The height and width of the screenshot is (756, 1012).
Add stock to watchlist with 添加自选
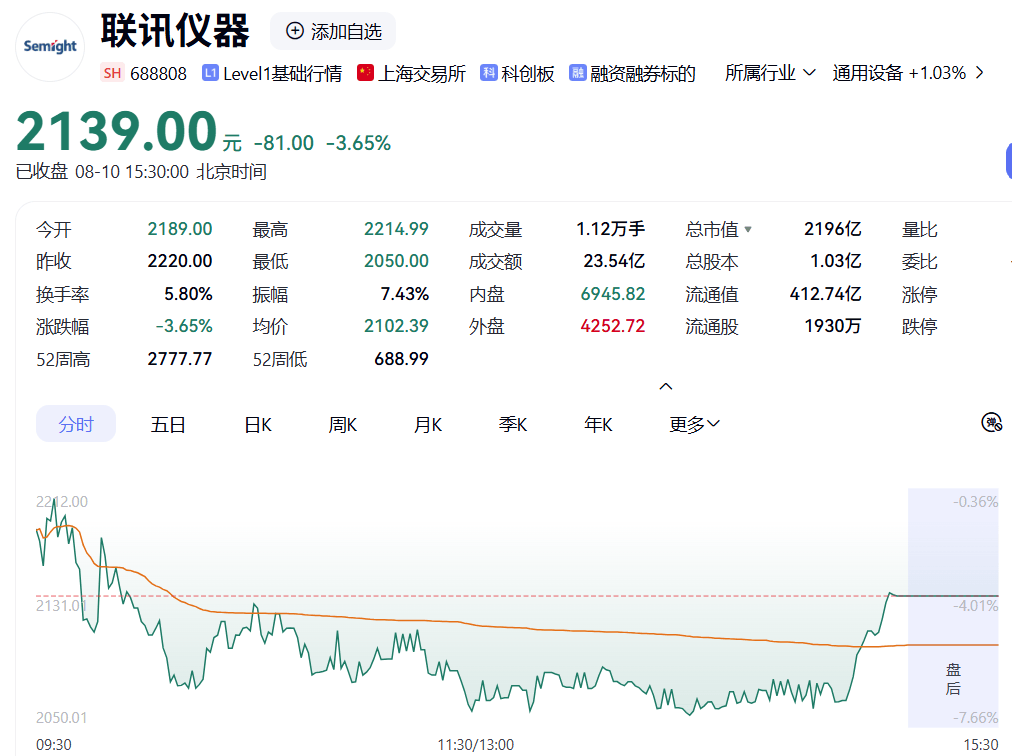tap(333, 31)
